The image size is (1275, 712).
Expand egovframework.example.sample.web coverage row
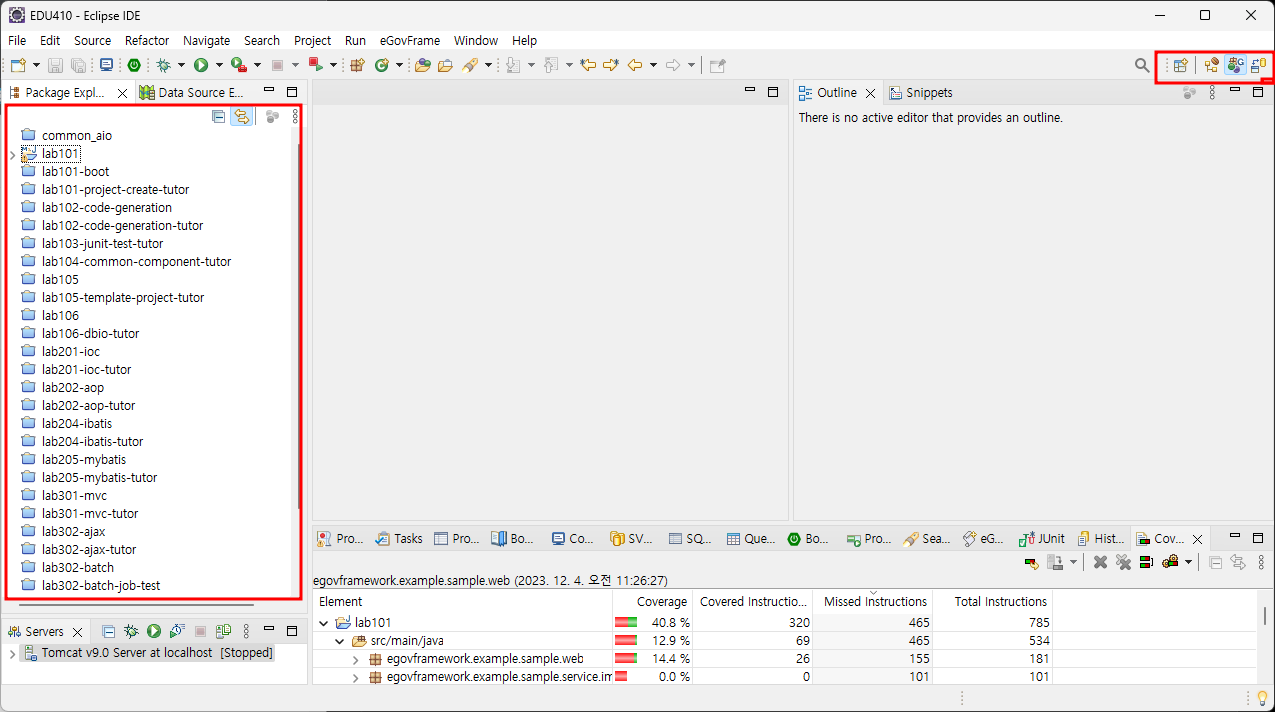(356, 659)
